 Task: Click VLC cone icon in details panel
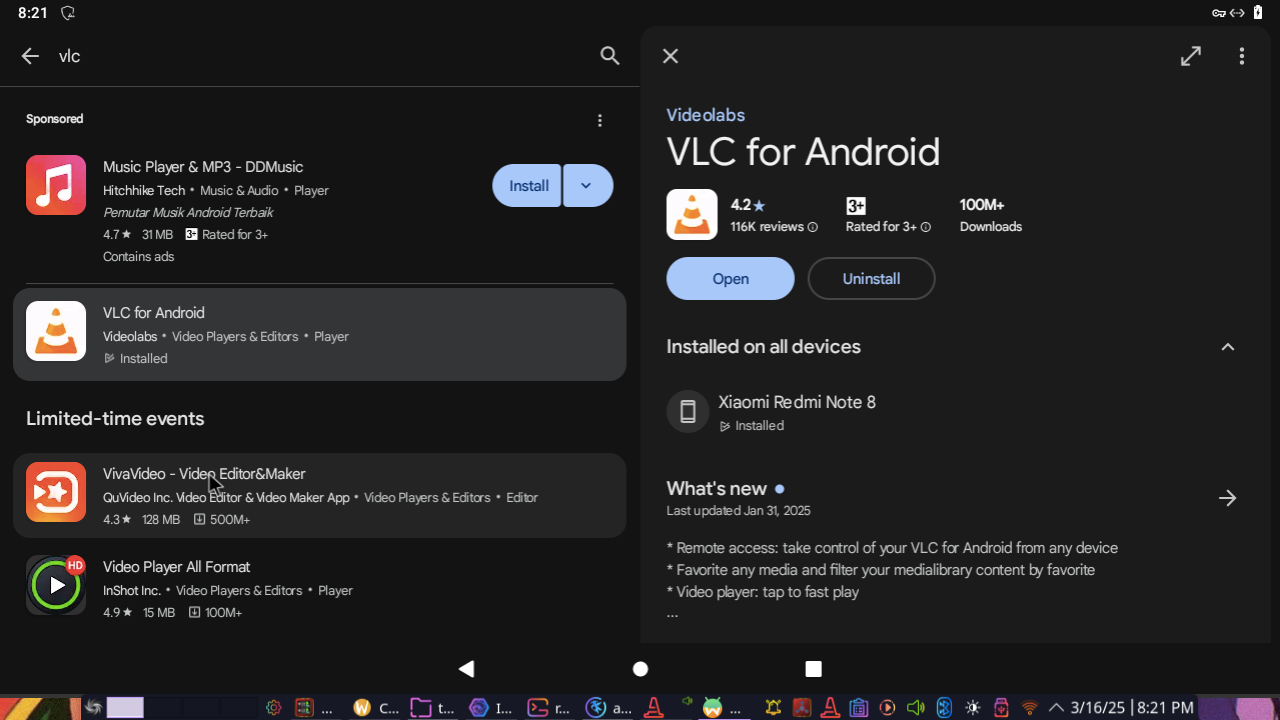click(x=692, y=214)
